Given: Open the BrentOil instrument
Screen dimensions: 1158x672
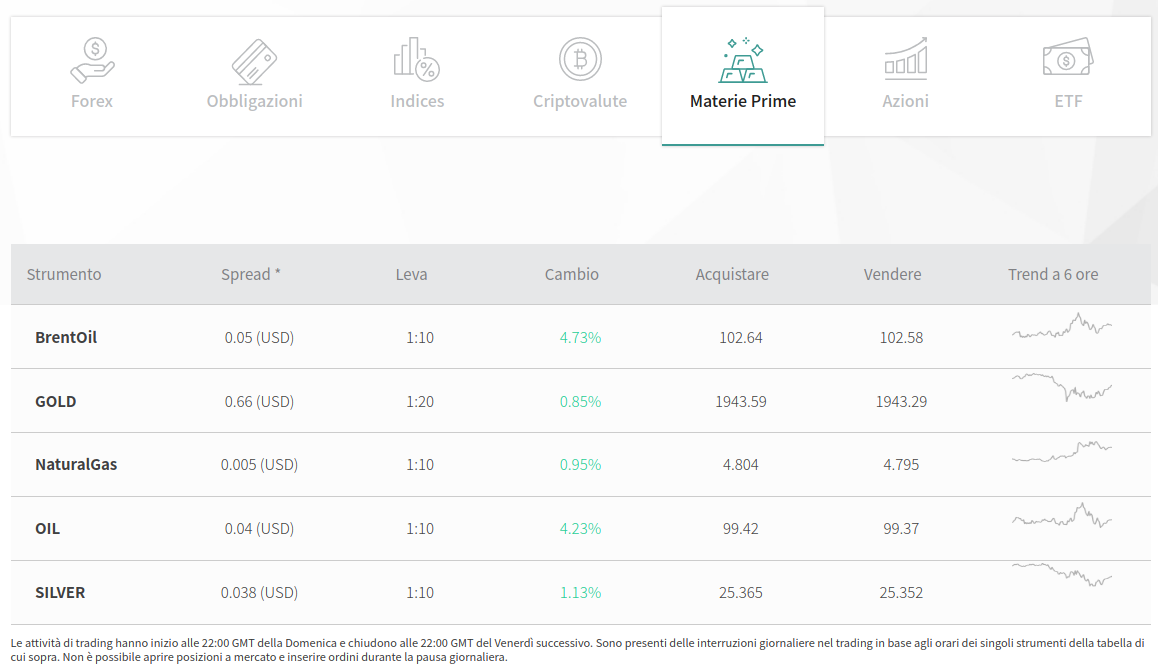Looking at the screenshot, I should pos(66,337).
